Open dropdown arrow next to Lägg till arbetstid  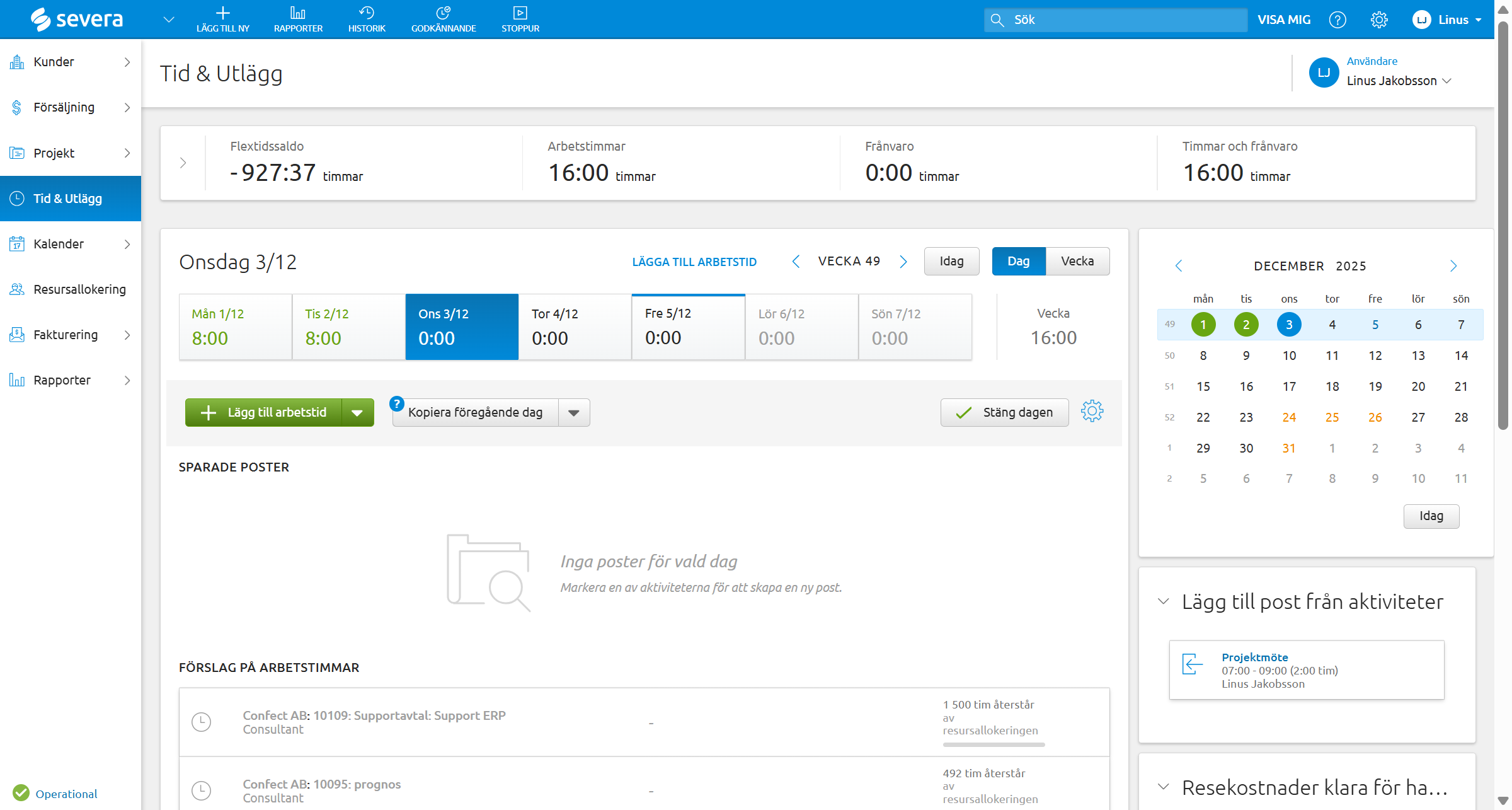tap(357, 413)
